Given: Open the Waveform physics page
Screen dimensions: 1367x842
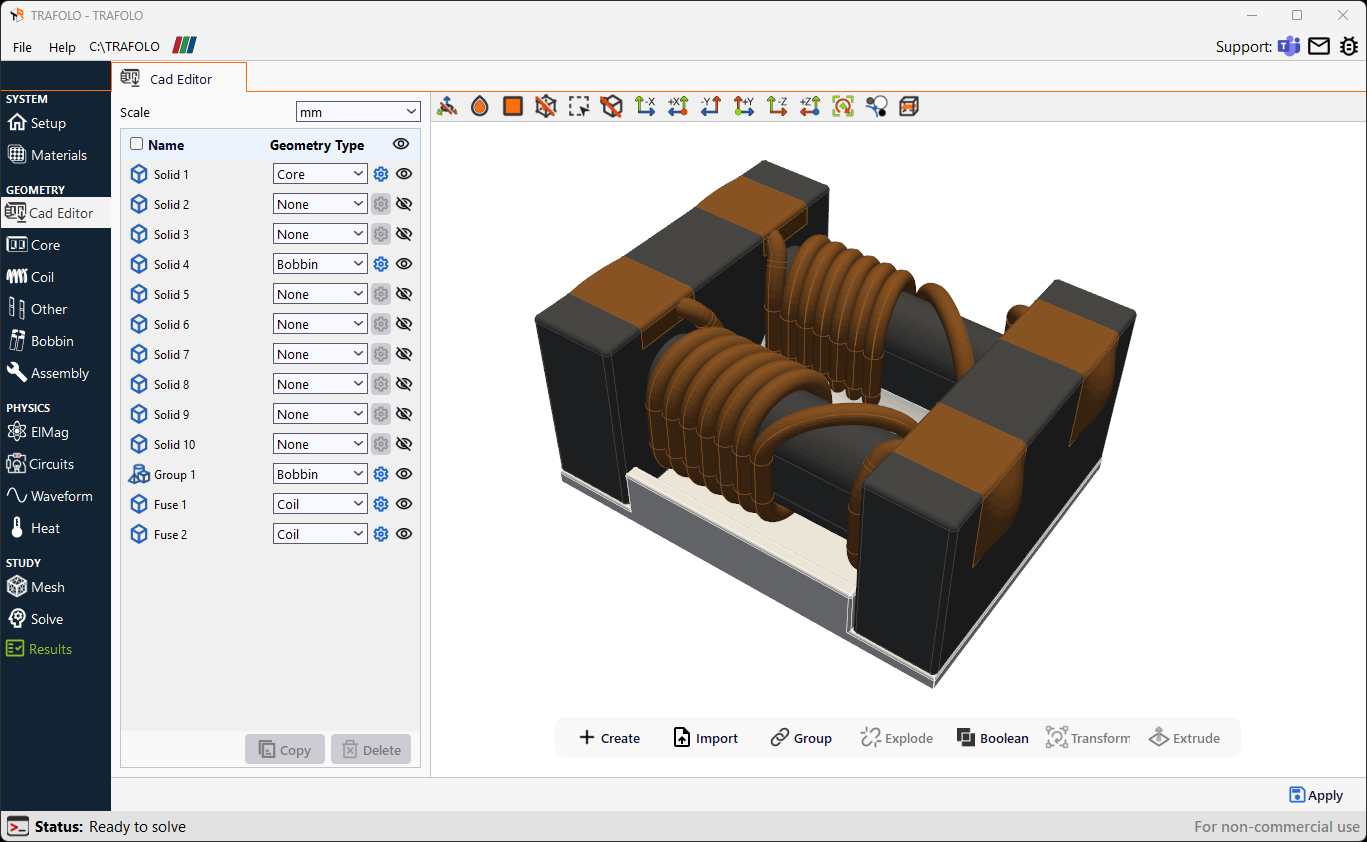Looking at the screenshot, I should pyautogui.click(x=56, y=496).
